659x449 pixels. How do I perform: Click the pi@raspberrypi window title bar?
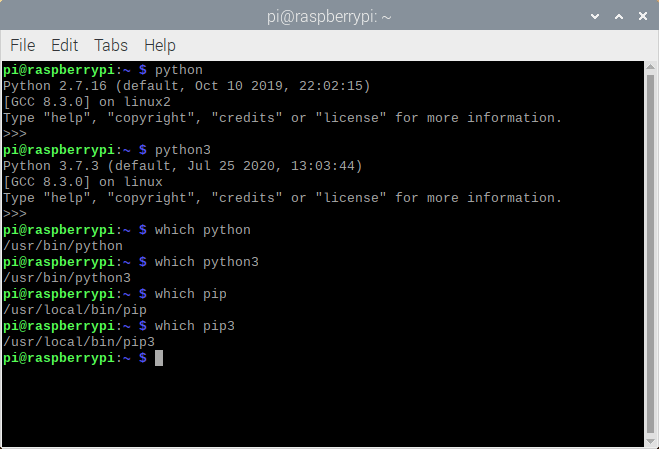pyautogui.click(x=329, y=16)
